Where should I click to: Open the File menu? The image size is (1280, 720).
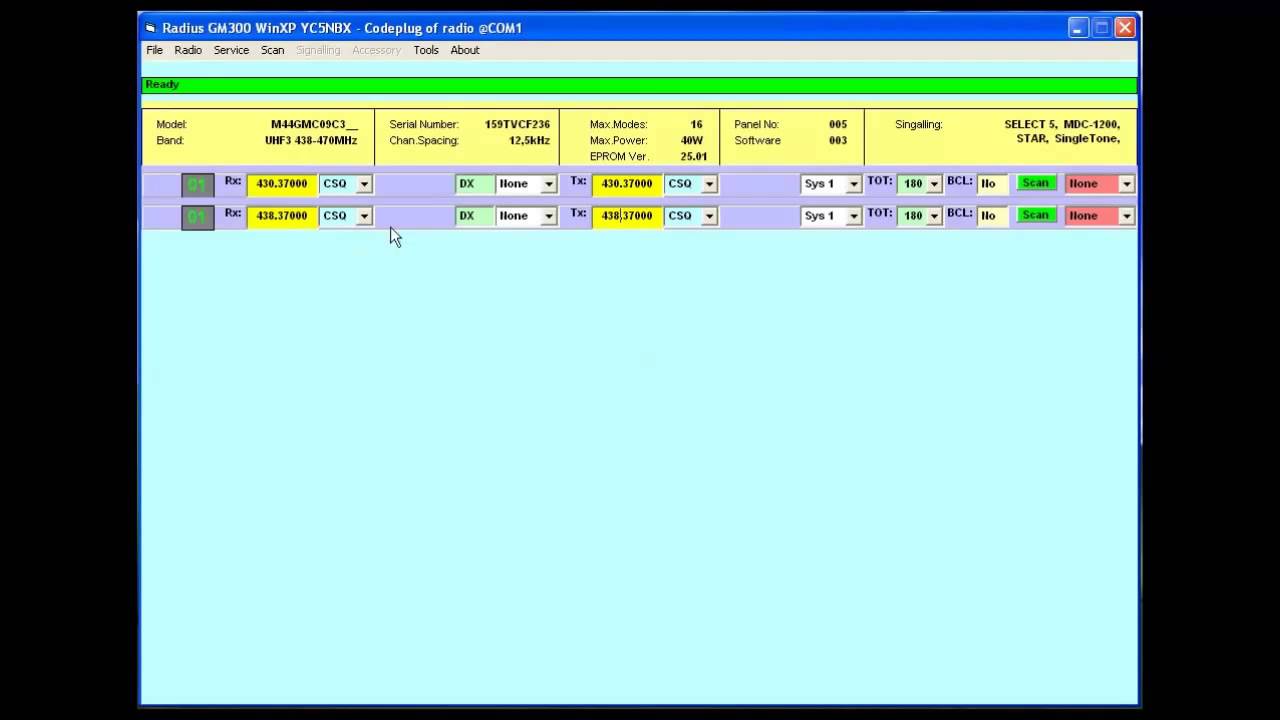[x=154, y=50]
